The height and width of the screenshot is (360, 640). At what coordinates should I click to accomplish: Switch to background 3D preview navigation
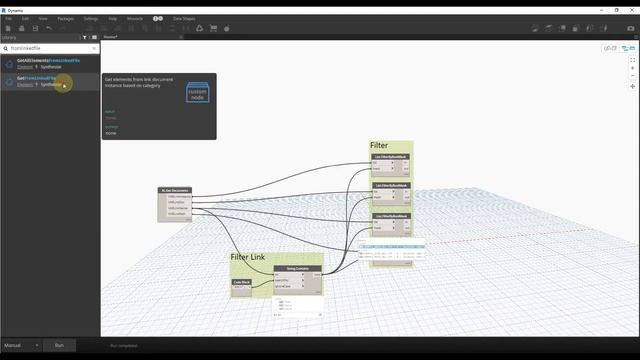(x=610, y=48)
